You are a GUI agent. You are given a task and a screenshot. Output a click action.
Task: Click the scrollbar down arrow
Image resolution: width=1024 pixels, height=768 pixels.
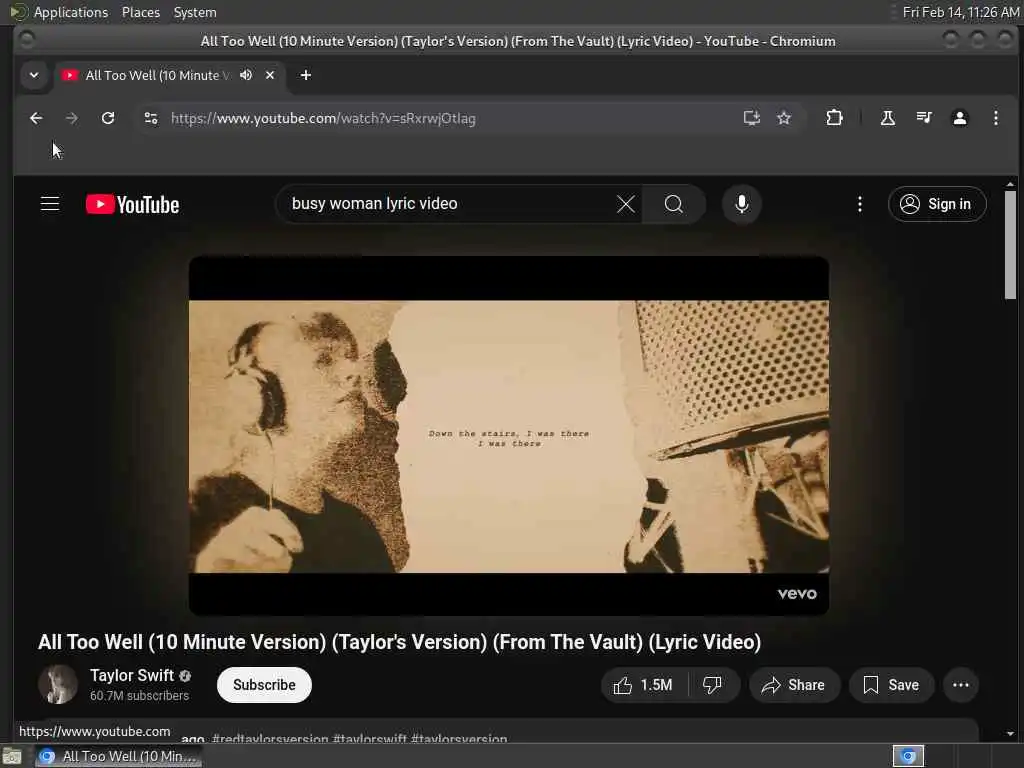pyautogui.click(x=1010, y=734)
